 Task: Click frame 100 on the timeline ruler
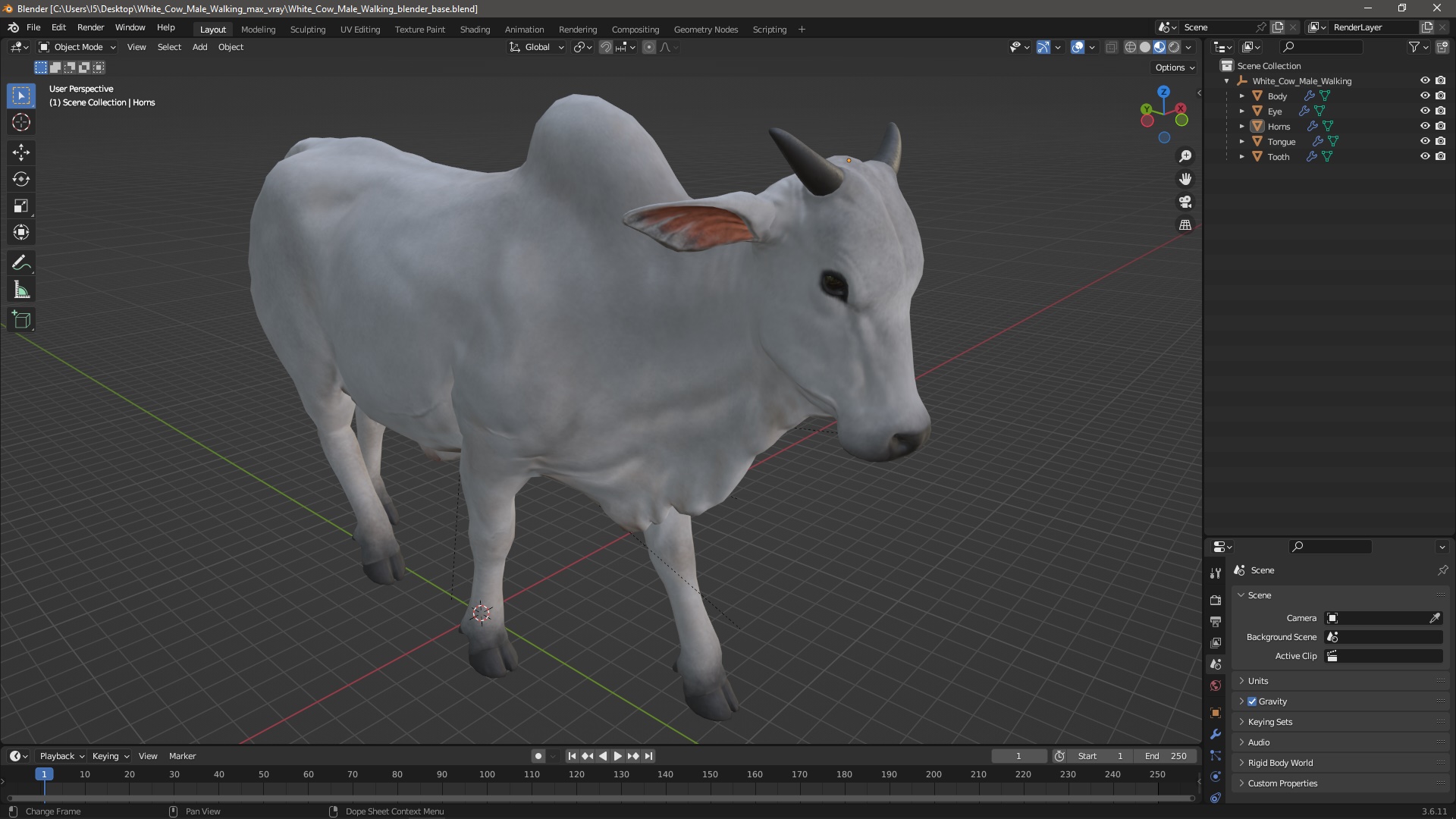click(487, 774)
